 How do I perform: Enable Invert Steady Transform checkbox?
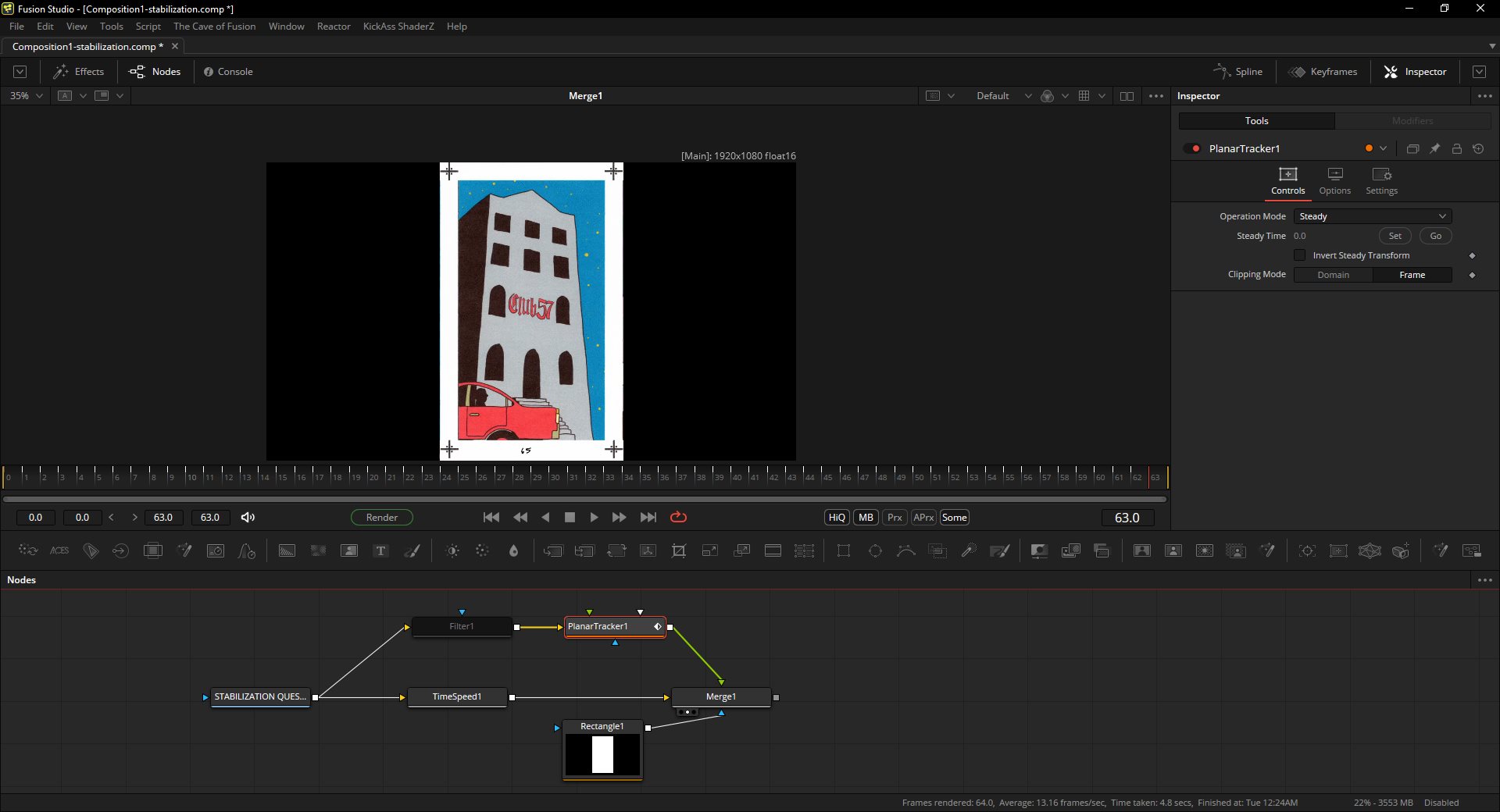pyautogui.click(x=1299, y=255)
